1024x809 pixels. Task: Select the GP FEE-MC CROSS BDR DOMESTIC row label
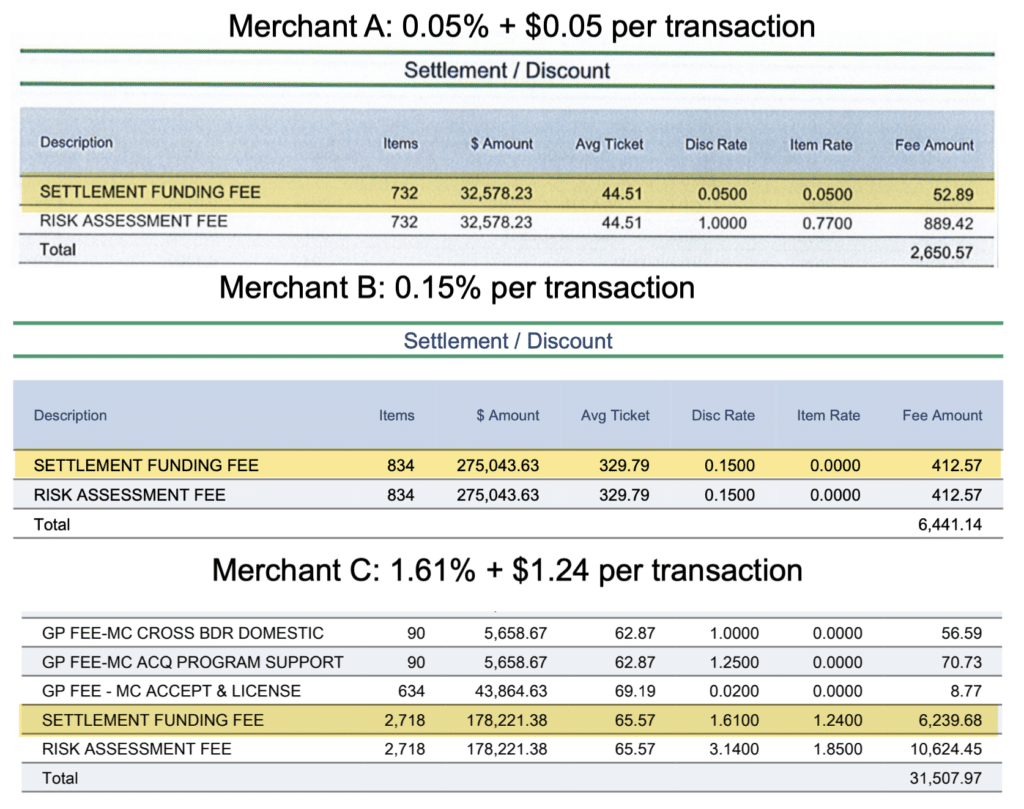point(183,633)
